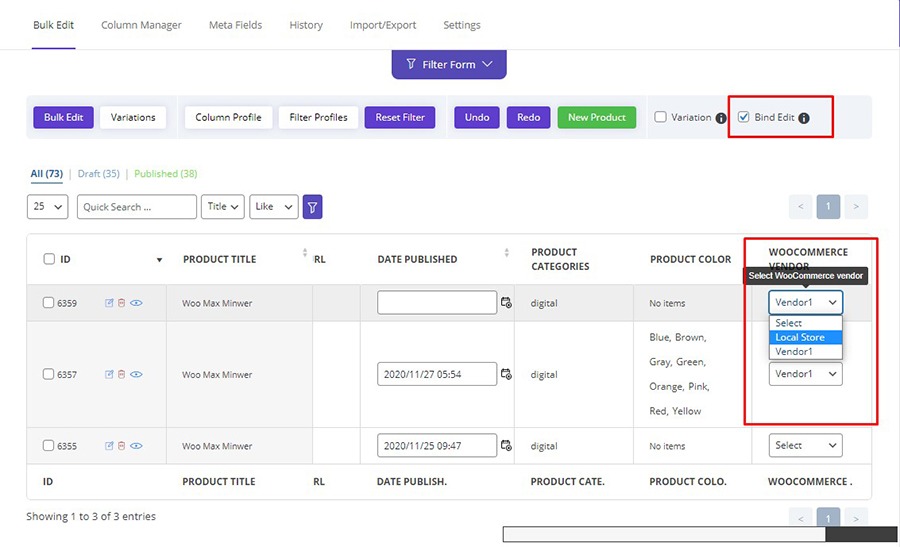Open the 25 rows-per-page dropdown

point(48,207)
